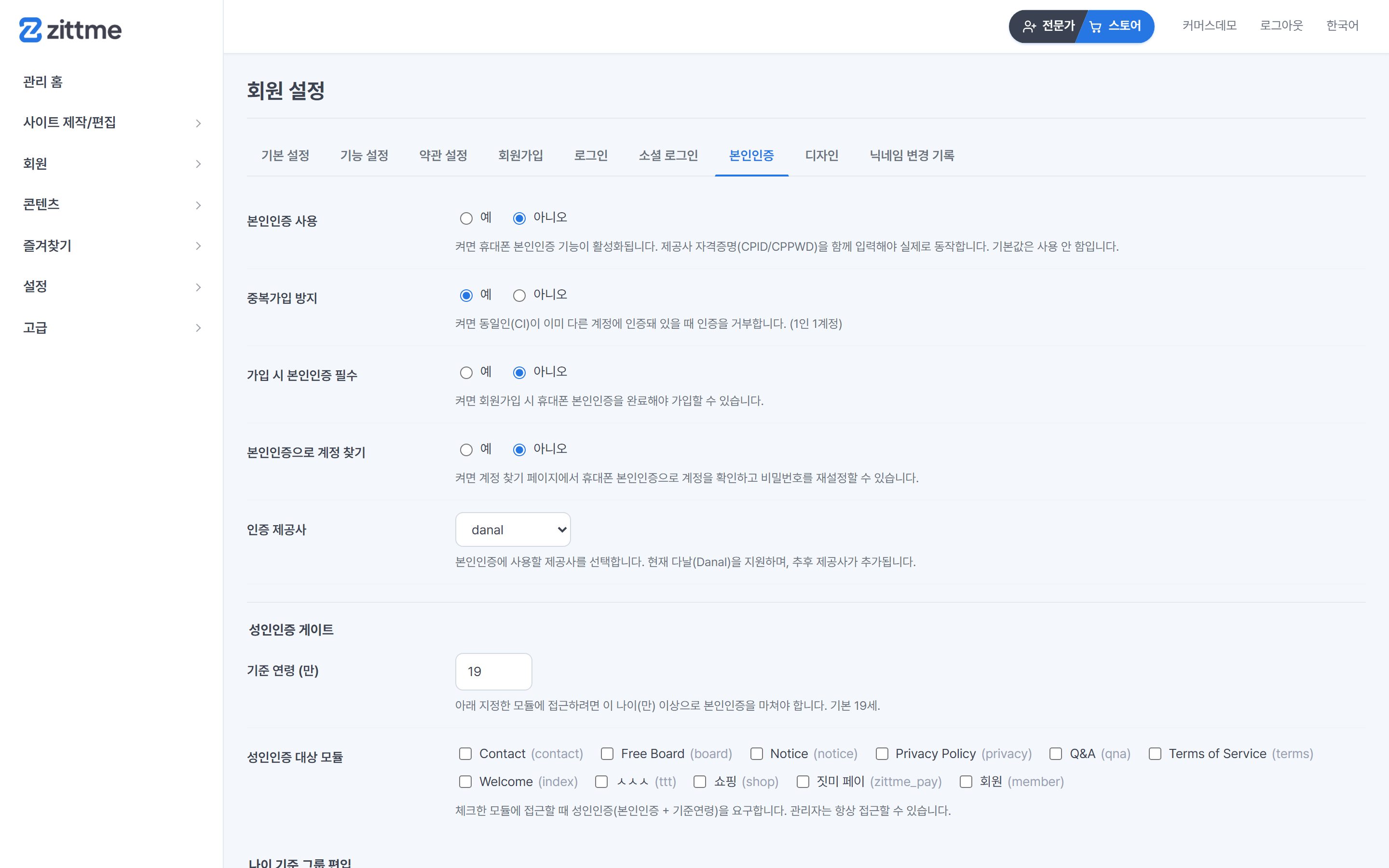
Task: Click the 커머스데모 link
Action: [x=1210, y=26]
